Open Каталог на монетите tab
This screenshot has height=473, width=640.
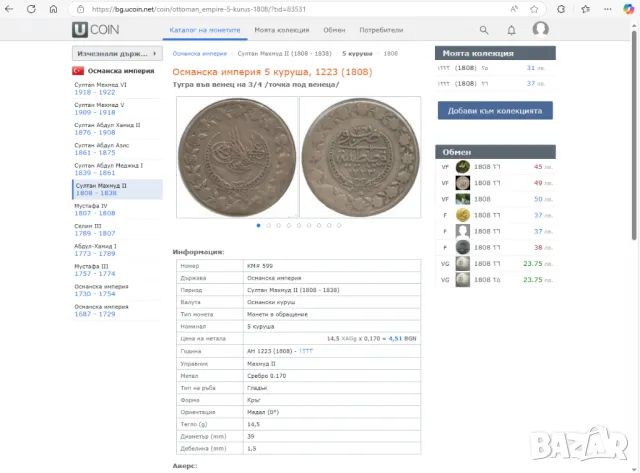pos(204,30)
